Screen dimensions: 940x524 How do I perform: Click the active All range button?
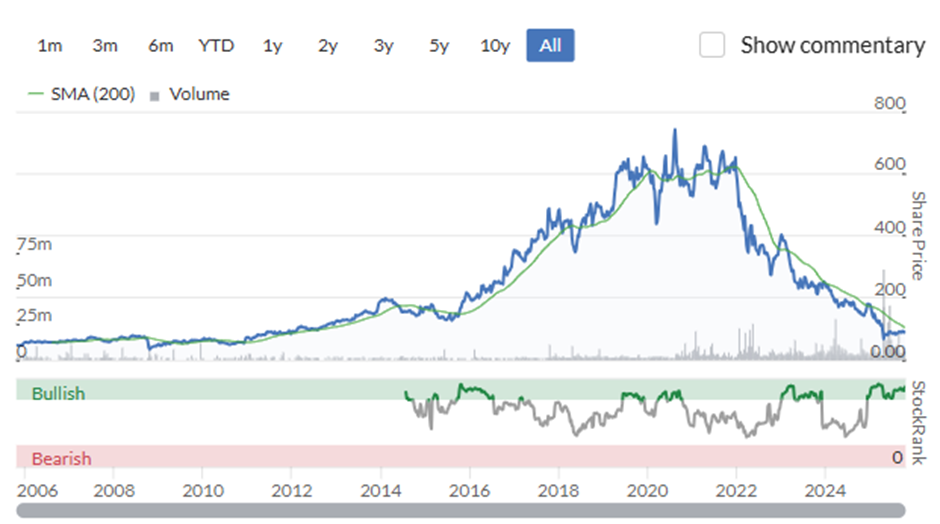click(x=550, y=45)
